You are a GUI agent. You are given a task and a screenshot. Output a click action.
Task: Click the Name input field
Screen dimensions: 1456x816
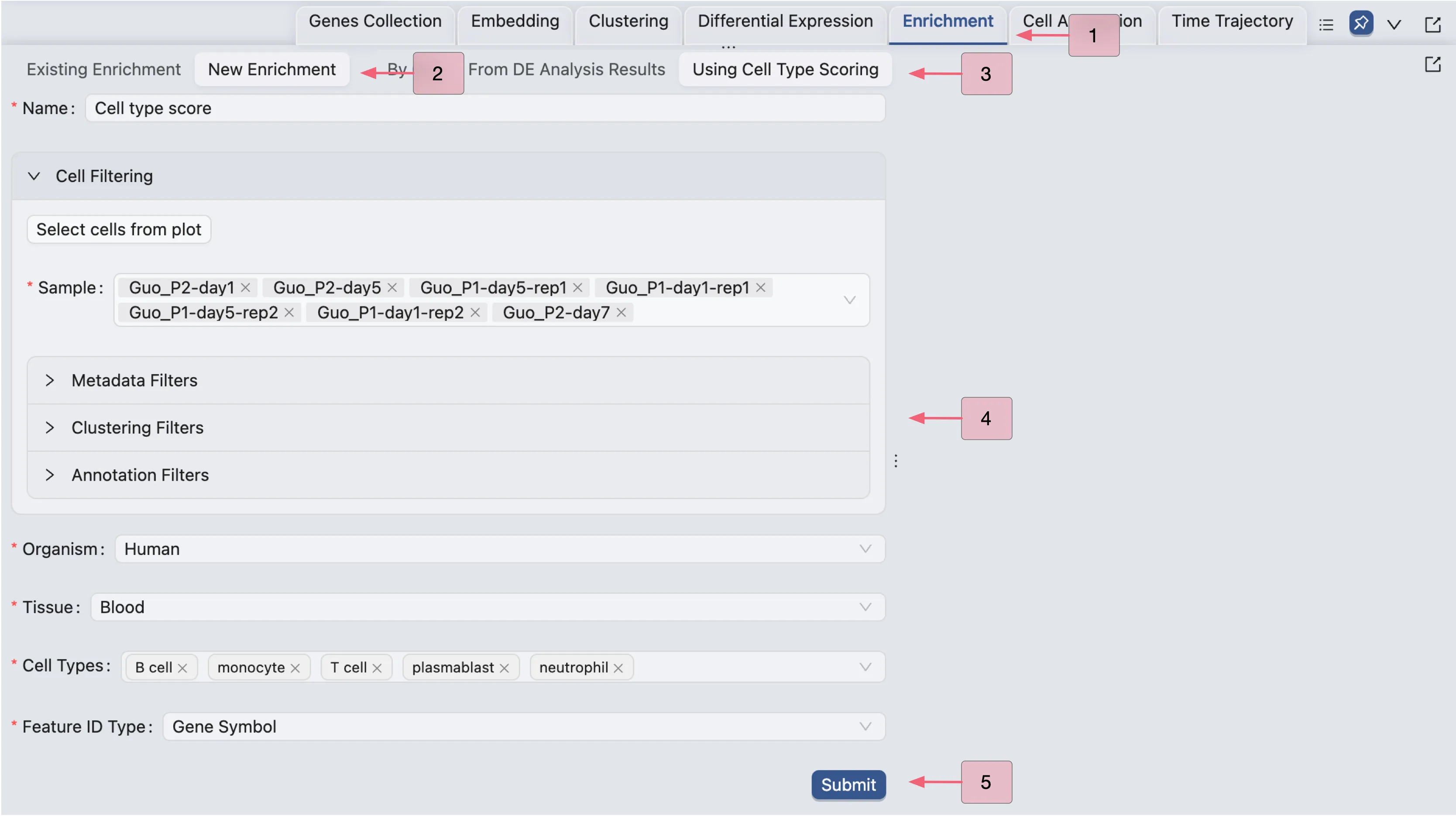coord(484,108)
